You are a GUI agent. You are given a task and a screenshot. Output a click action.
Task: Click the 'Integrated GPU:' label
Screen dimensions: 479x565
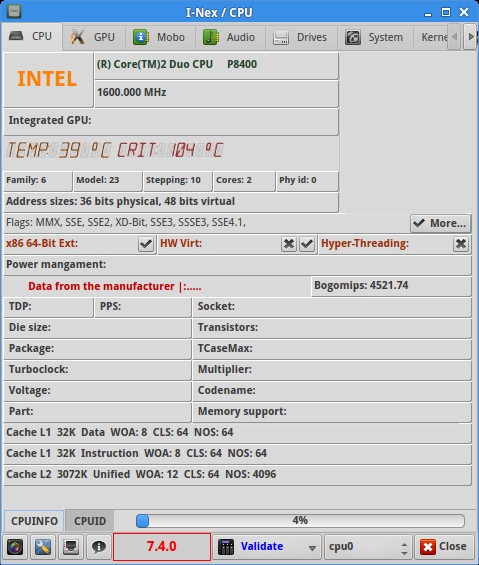pos(50,120)
